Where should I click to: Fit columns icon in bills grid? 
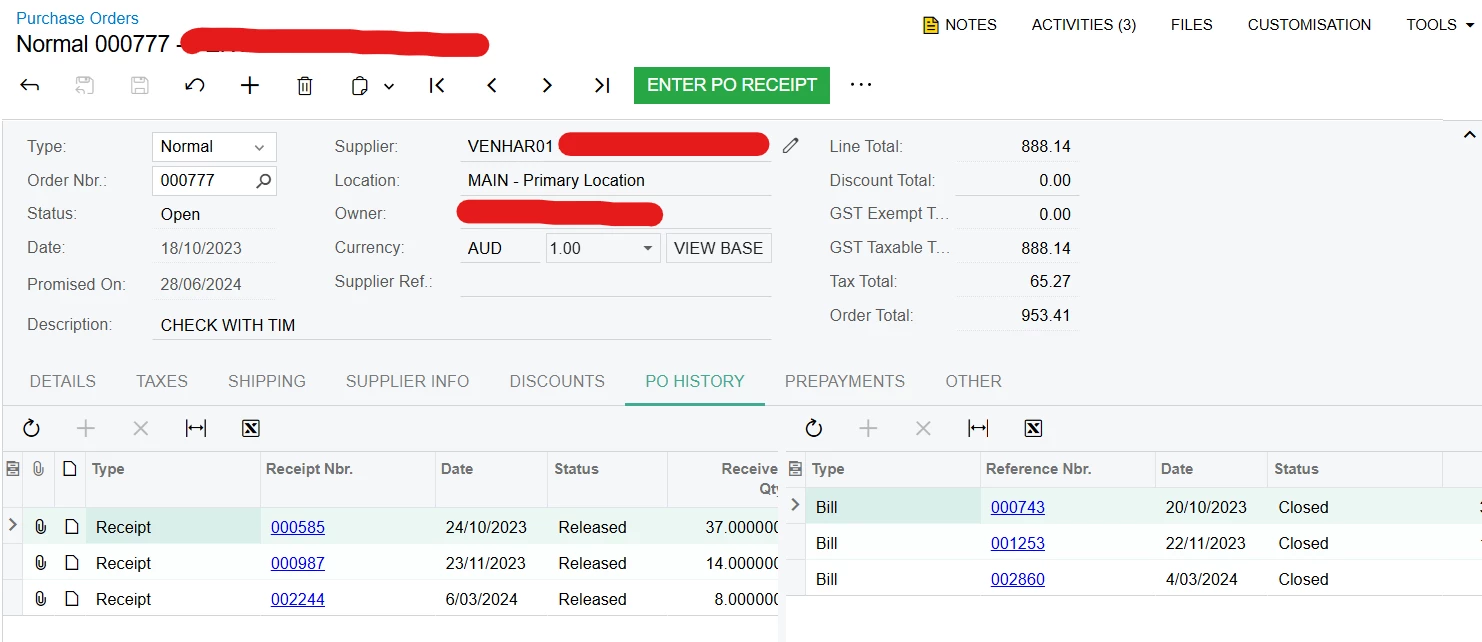click(978, 429)
